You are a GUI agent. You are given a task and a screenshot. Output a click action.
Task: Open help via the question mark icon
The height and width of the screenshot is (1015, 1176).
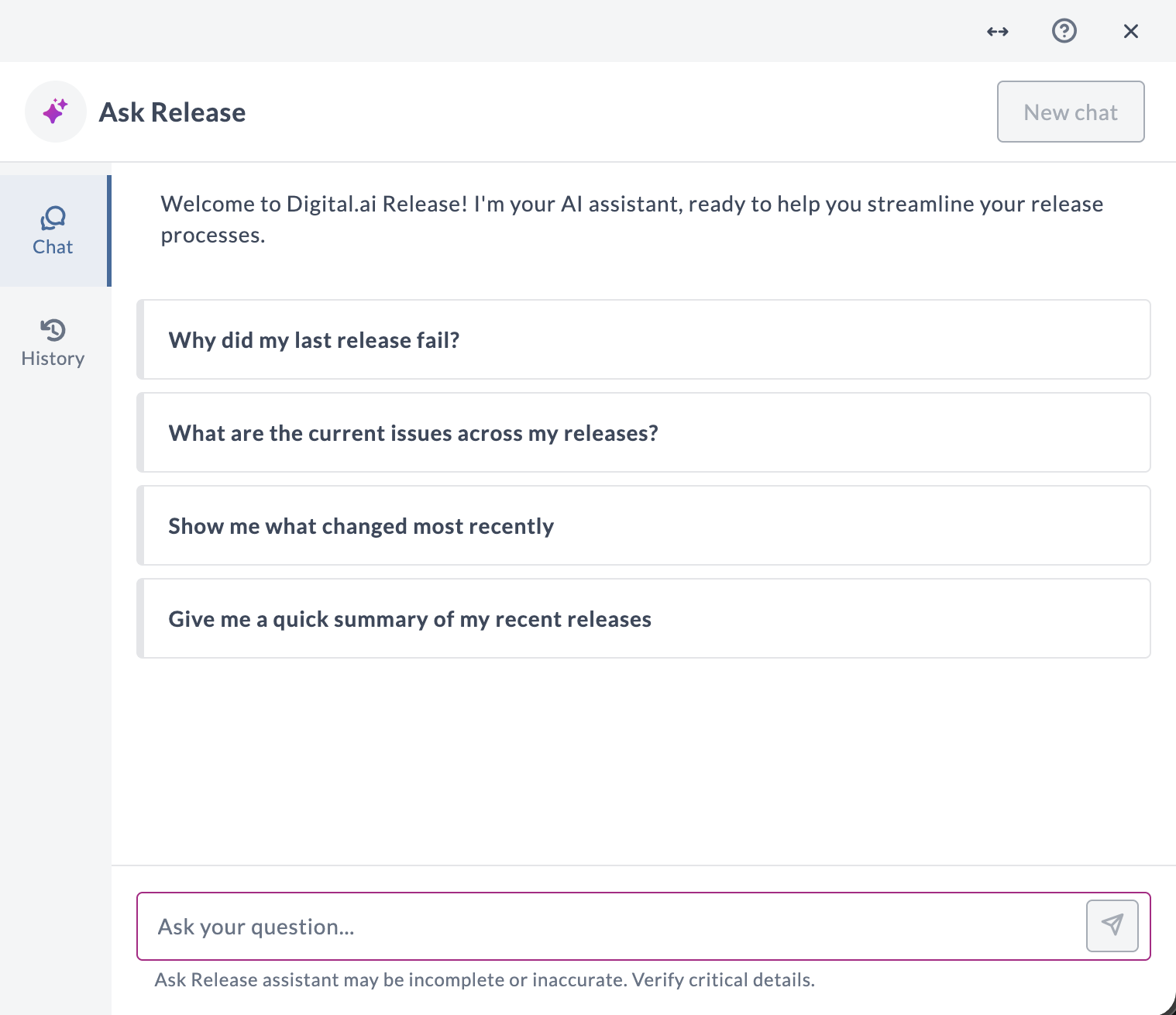[1064, 31]
